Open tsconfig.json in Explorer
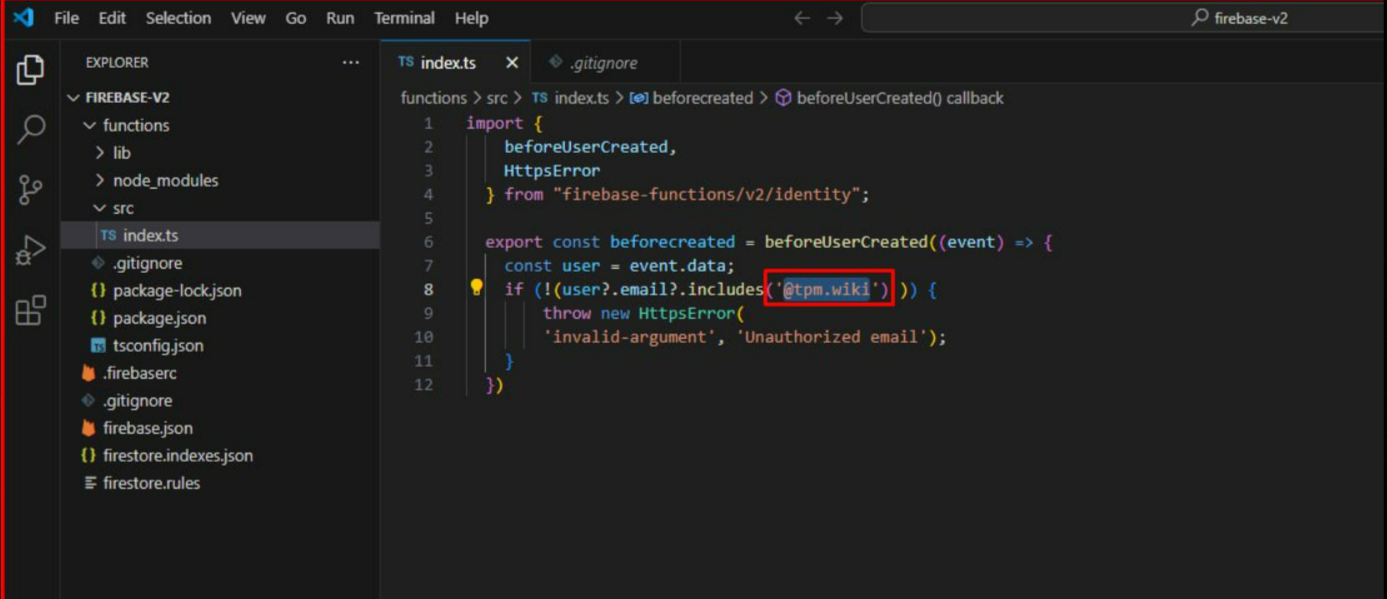This screenshot has height=599, width=1387. (220, 346)
